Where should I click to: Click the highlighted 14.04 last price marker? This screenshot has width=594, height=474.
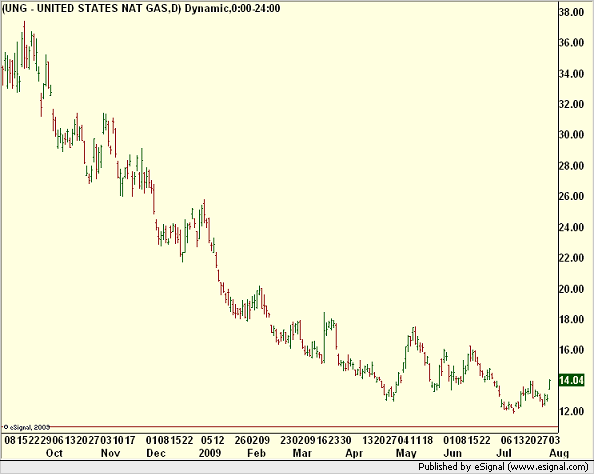[x=571, y=380]
